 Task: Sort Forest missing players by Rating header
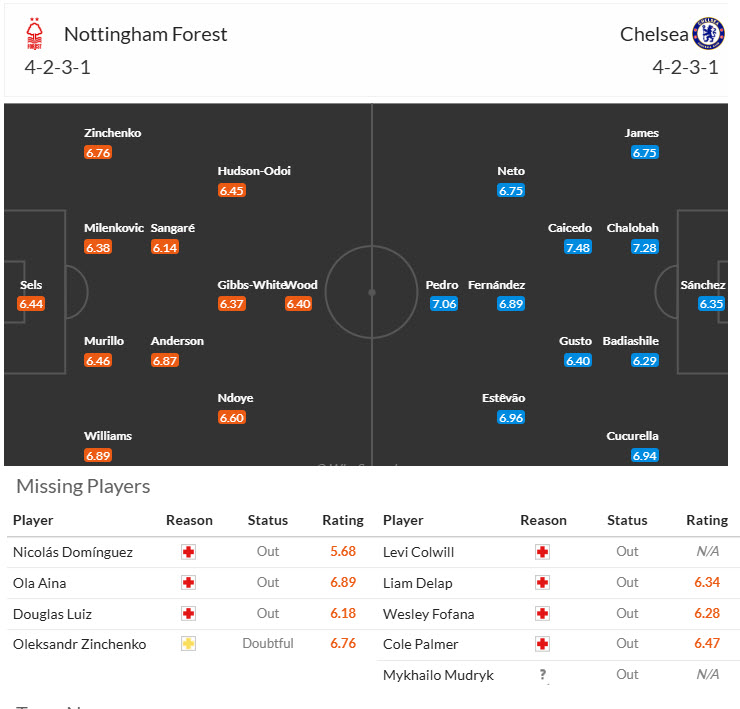[342, 520]
